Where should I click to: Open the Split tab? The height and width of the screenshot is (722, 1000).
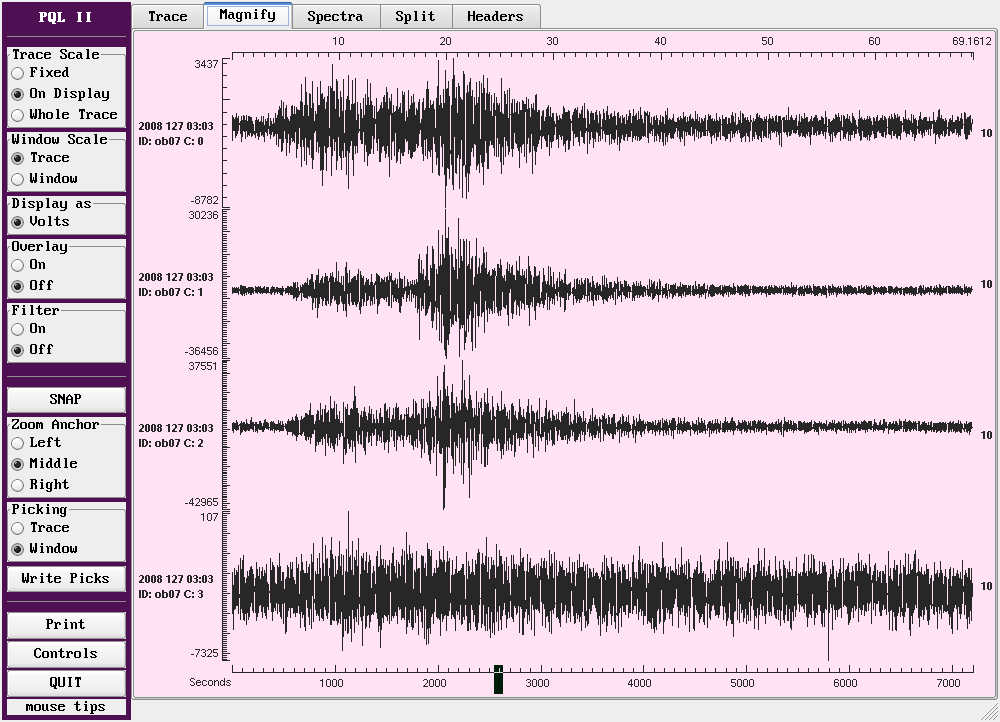coord(415,16)
